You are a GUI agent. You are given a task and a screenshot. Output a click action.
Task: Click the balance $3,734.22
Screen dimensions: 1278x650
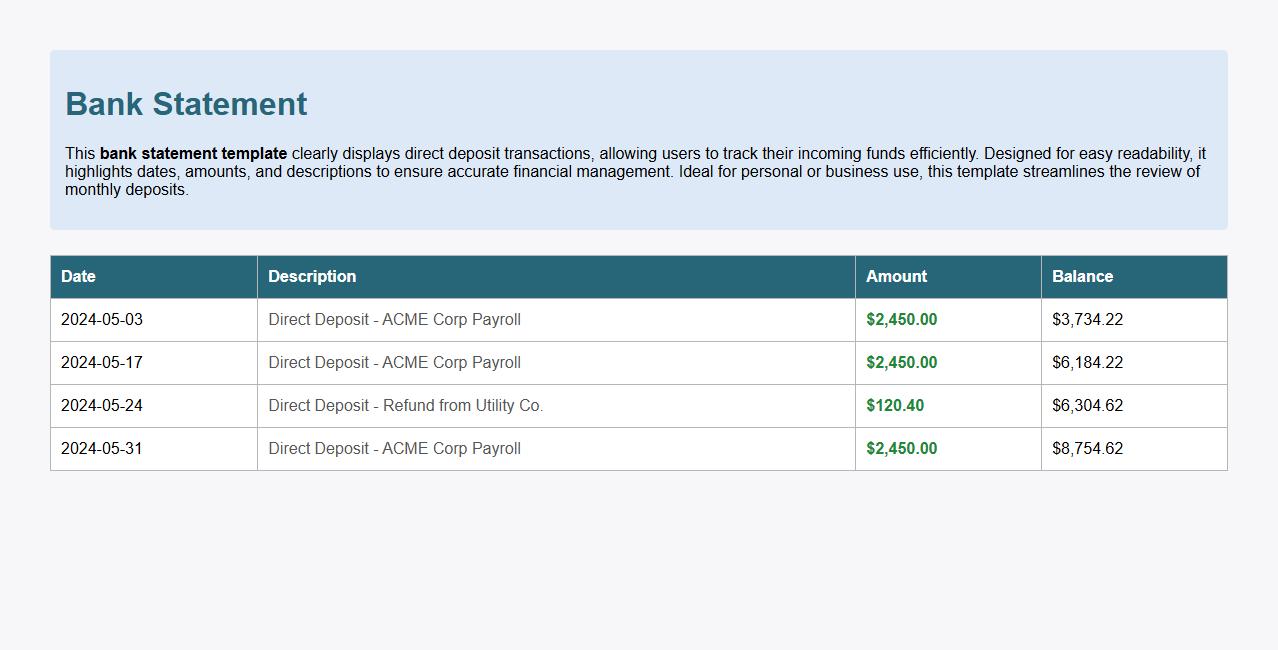[1087, 319]
